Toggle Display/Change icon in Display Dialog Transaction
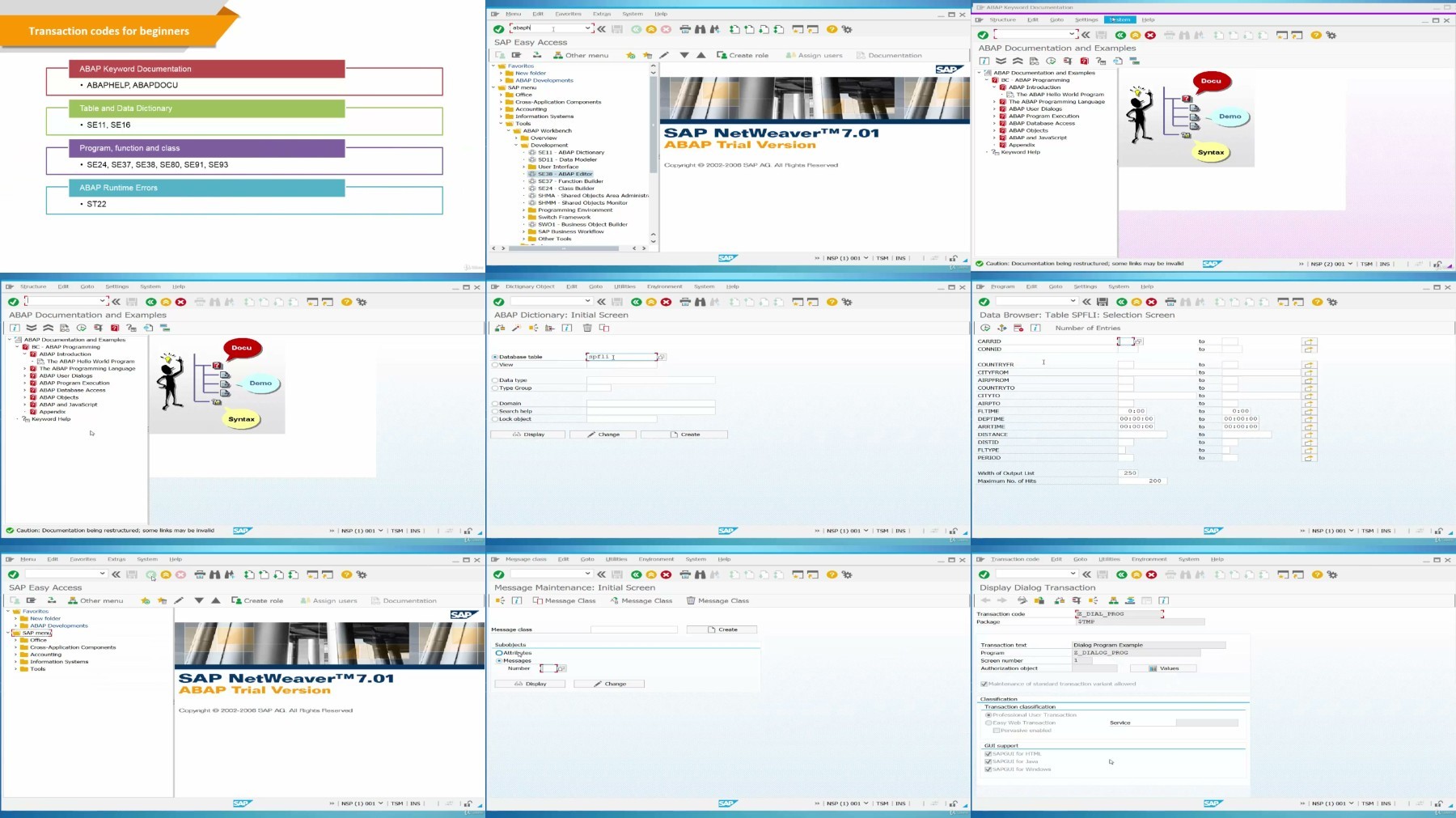Viewport: 1456px width, 818px height. pos(1022,600)
